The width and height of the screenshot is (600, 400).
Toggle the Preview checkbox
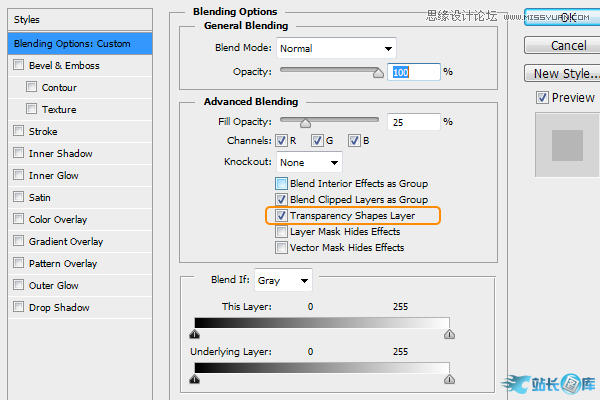click(542, 98)
